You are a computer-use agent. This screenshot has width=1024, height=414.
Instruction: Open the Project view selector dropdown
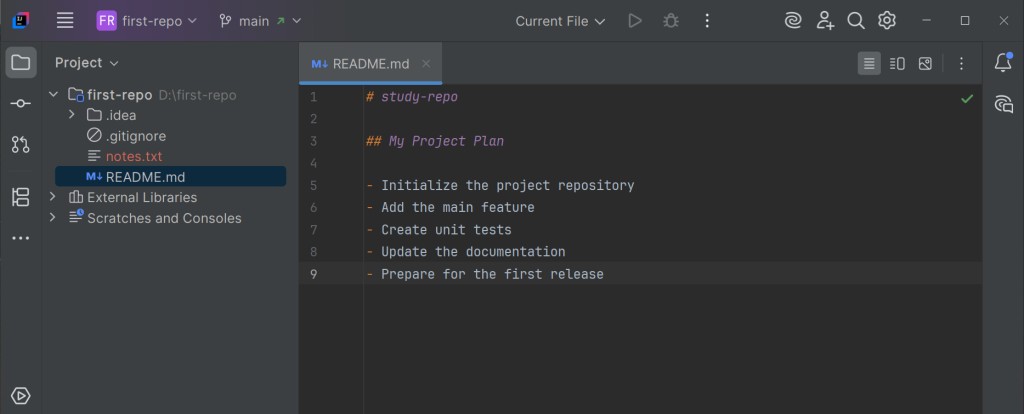[x=87, y=63]
